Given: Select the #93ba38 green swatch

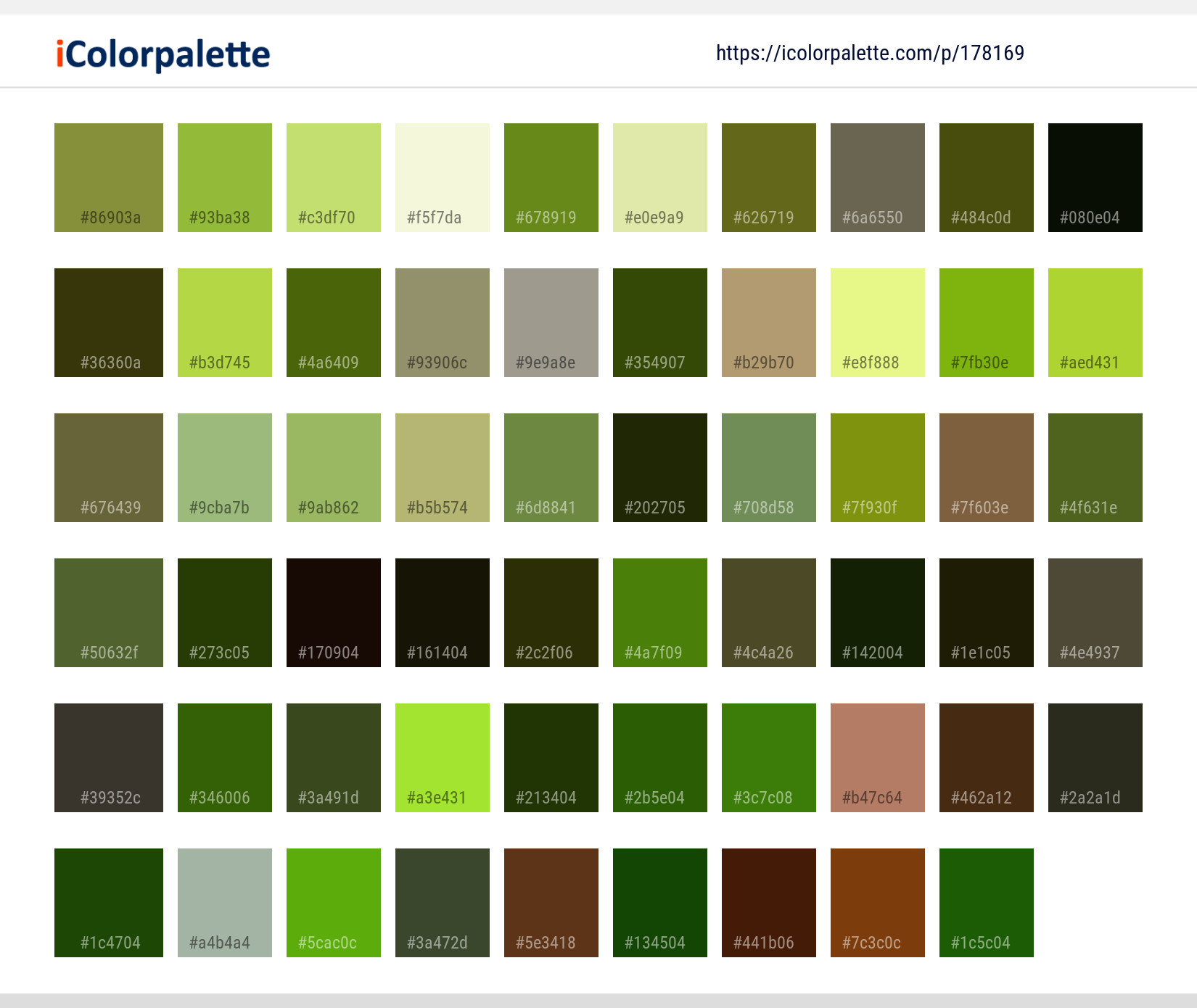Looking at the screenshot, I should pos(225,178).
